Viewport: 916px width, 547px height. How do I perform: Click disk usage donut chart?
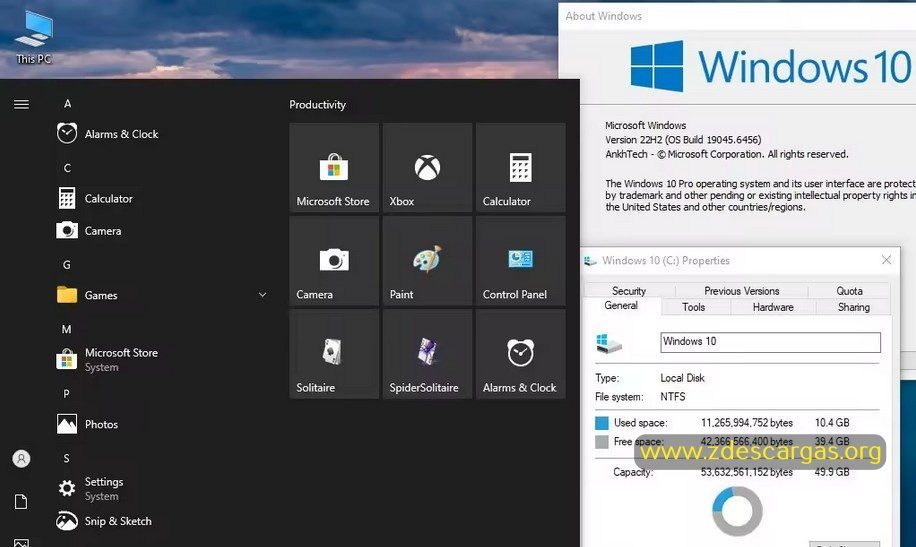737,511
